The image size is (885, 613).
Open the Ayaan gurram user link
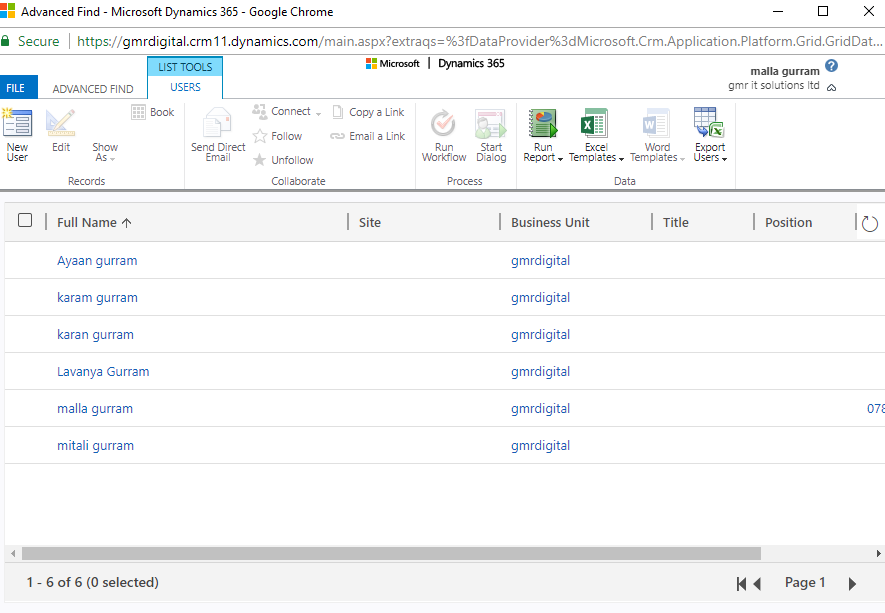(x=97, y=261)
